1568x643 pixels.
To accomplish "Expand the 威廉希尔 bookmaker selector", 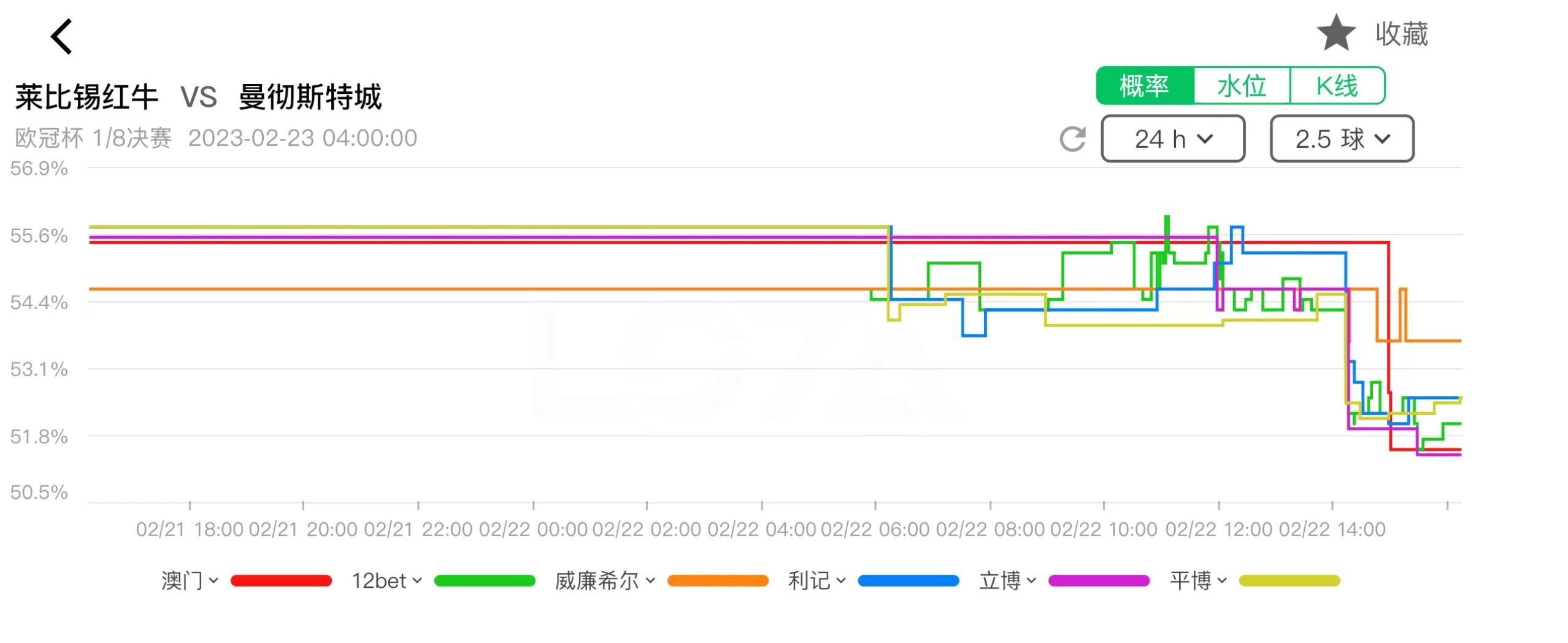I will pos(605,580).
